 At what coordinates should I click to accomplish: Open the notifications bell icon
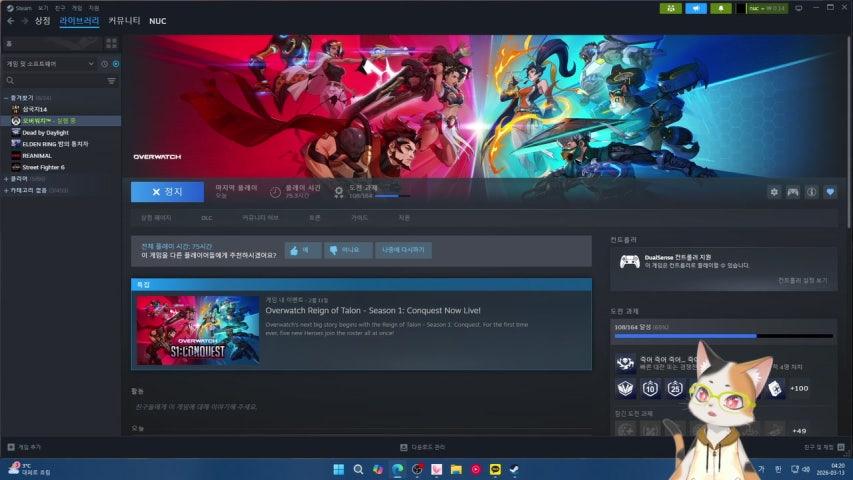(x=722, y=8)
